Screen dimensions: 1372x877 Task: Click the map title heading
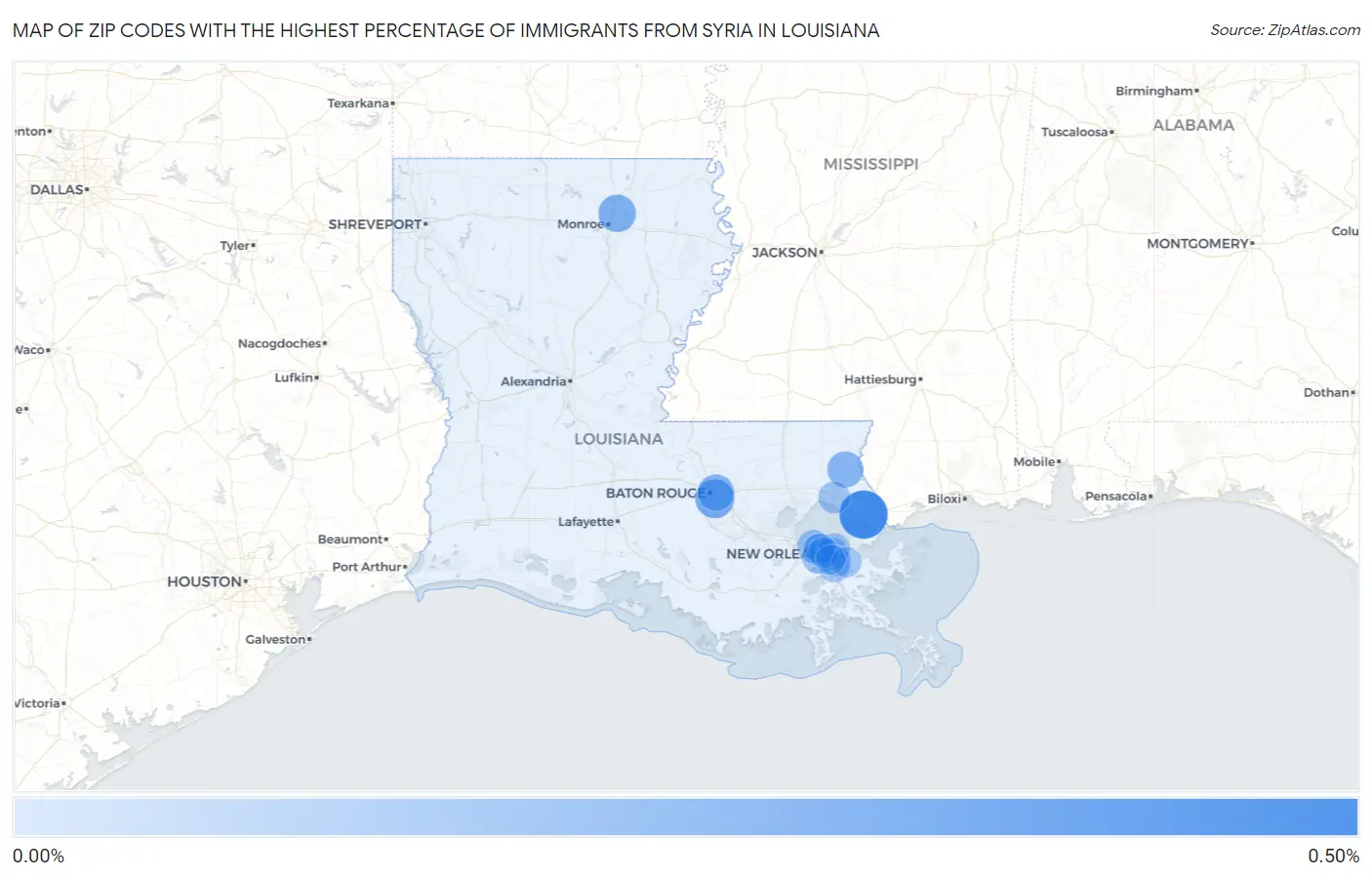click(x=446, y=30)
